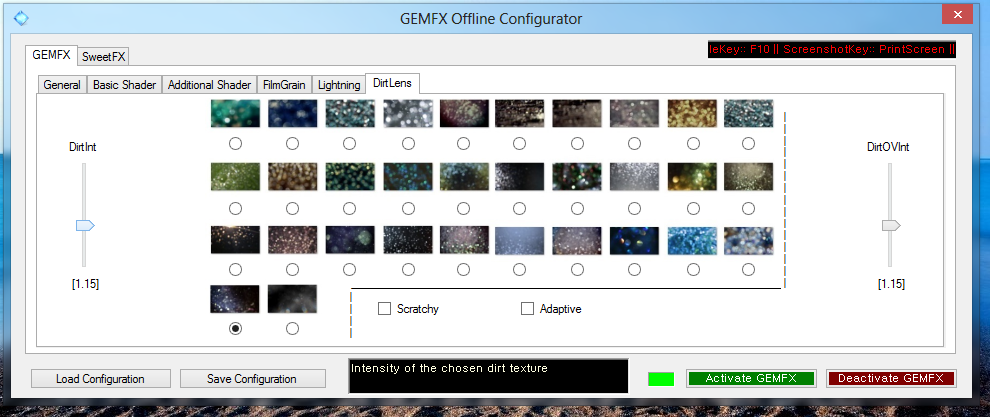Select the radio under the first top-row teal texture
Screen dimensions: 990x417
point(236,144)
